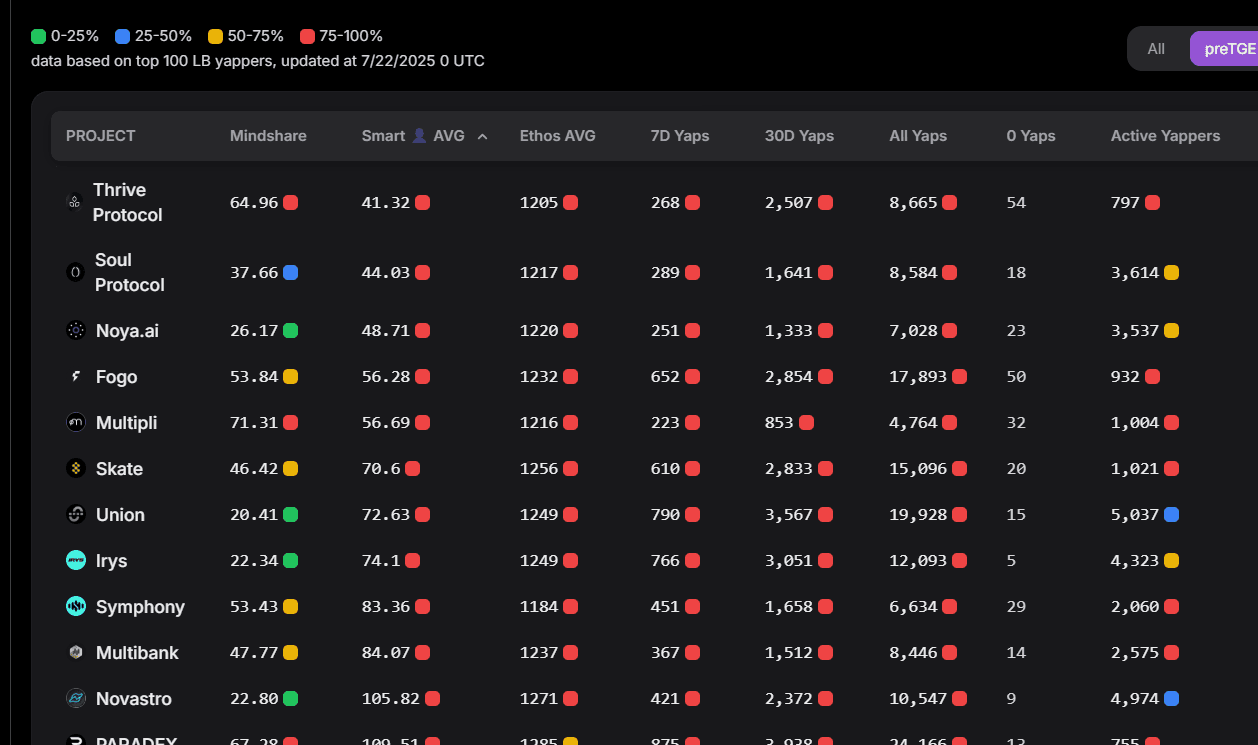The width and height of the screenshot is (1258, 745).
Task: Click Symphony Ethos AVG value 1184
Action: click(539, 607)
